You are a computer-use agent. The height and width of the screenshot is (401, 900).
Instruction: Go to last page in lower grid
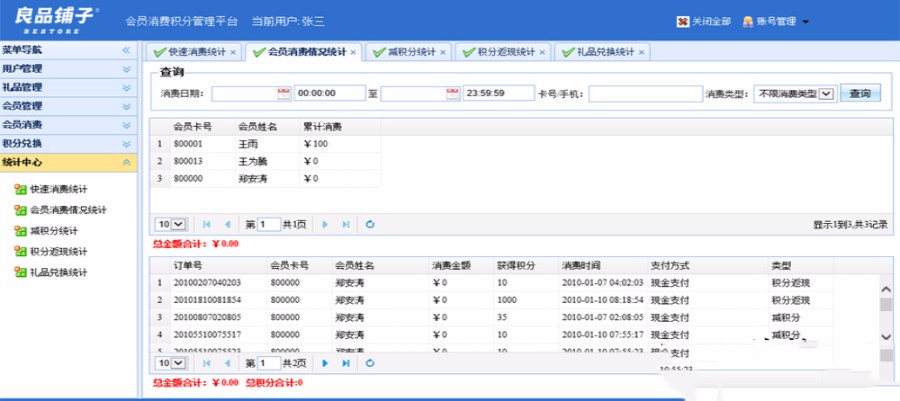click(346, 363)
